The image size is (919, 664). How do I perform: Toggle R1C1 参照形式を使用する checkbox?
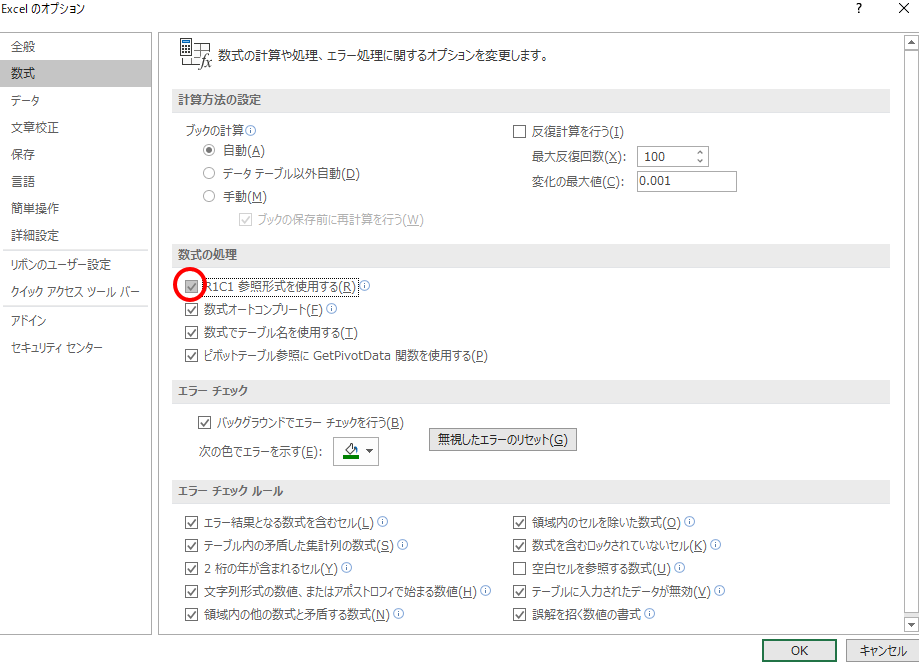click(191, 286)
